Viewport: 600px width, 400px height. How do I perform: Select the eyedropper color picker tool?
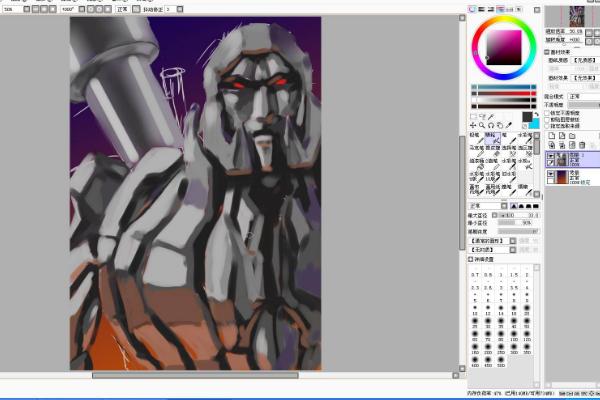509,126
